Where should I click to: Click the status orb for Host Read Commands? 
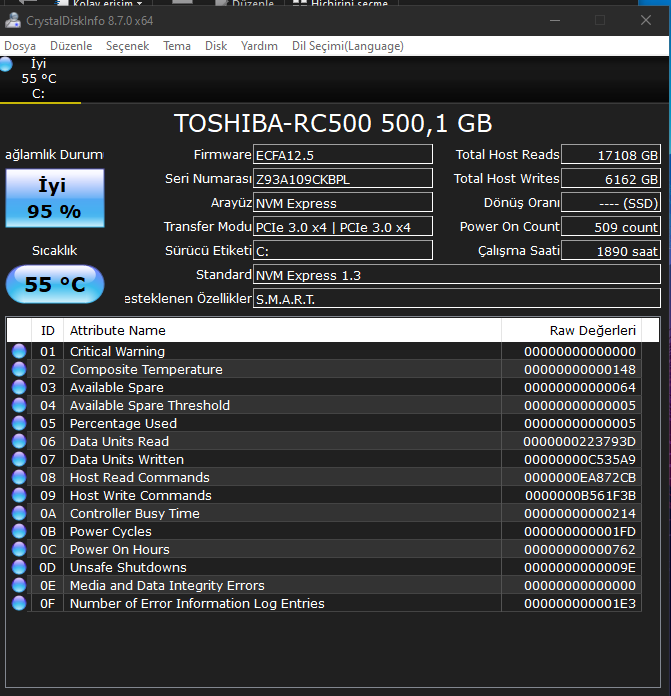click(19, 477)
